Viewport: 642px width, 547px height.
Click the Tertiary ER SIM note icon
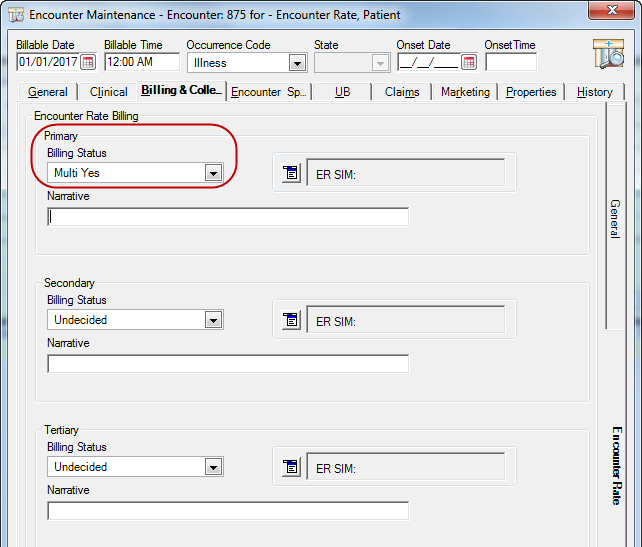[x=291, y=467]
